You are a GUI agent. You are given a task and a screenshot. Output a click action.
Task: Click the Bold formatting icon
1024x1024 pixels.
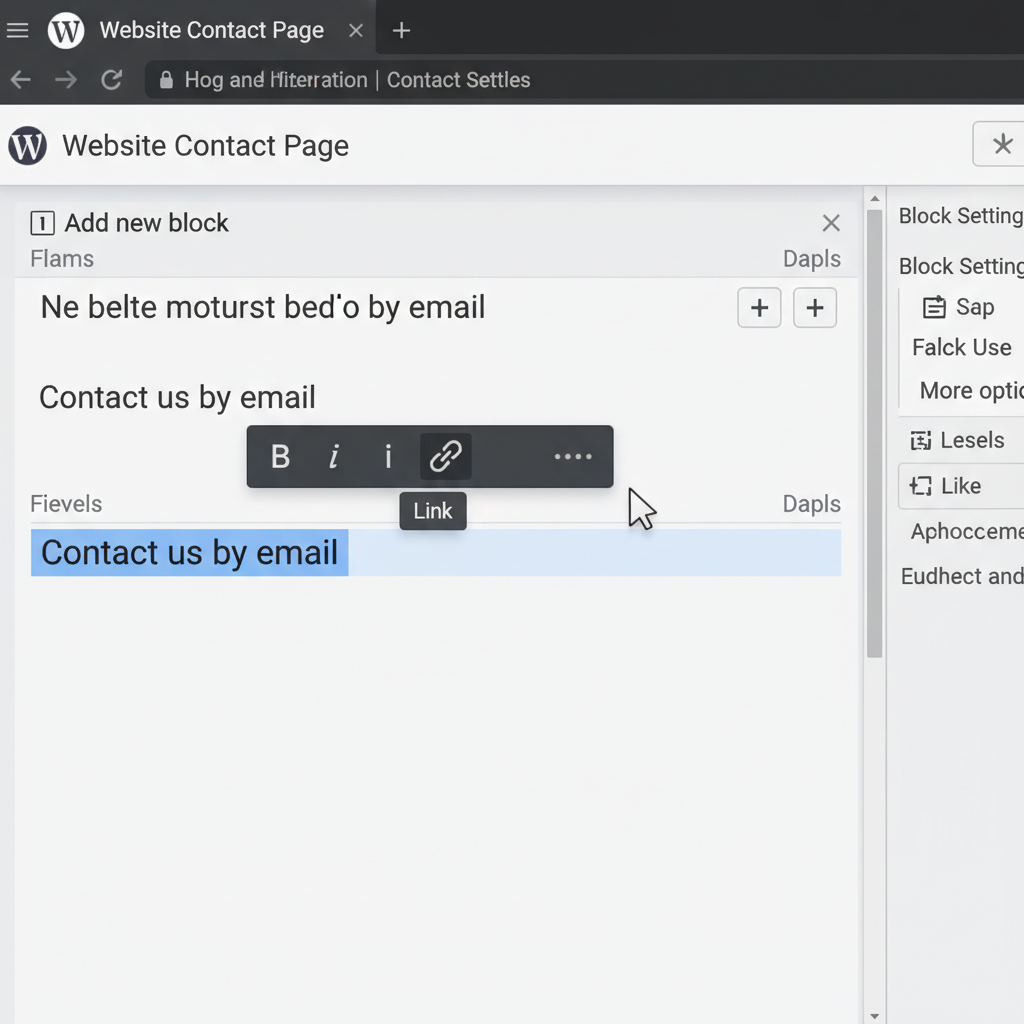click(281, 457)
